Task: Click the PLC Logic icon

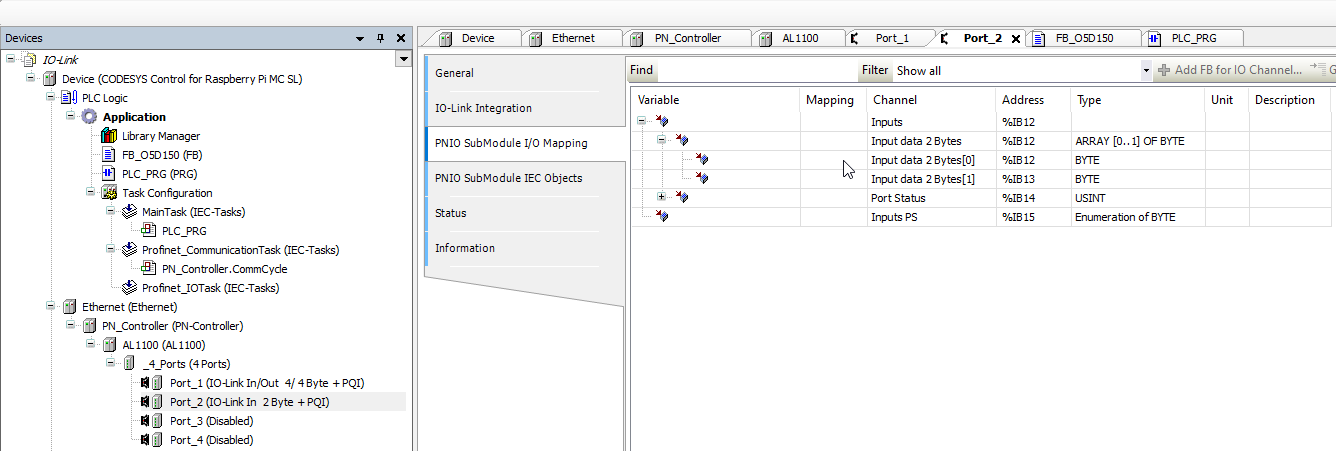Action: pos(69,98)
